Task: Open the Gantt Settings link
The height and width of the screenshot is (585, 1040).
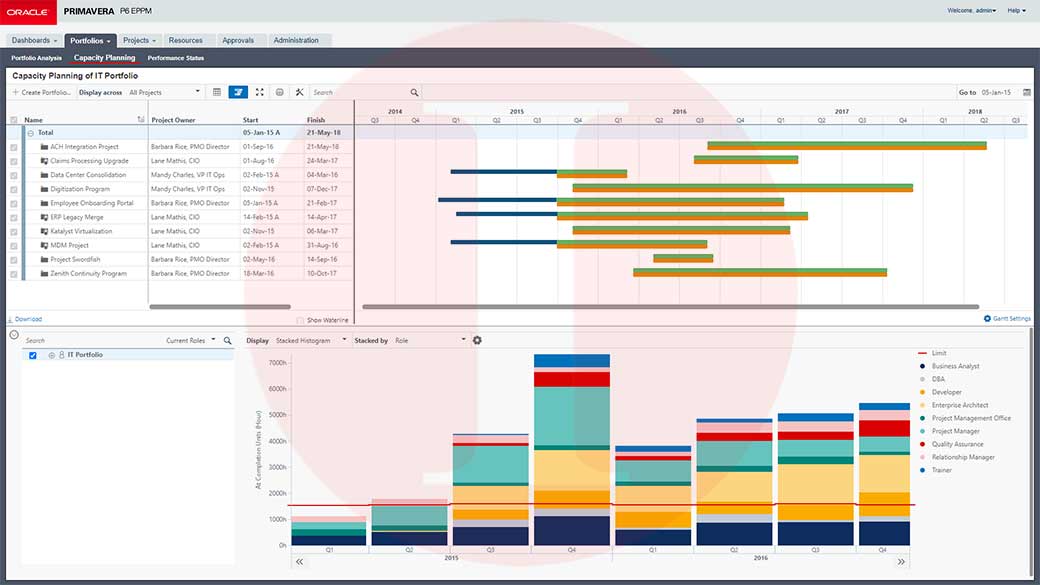Action: pyautogui.click(x=1011, y=318)
